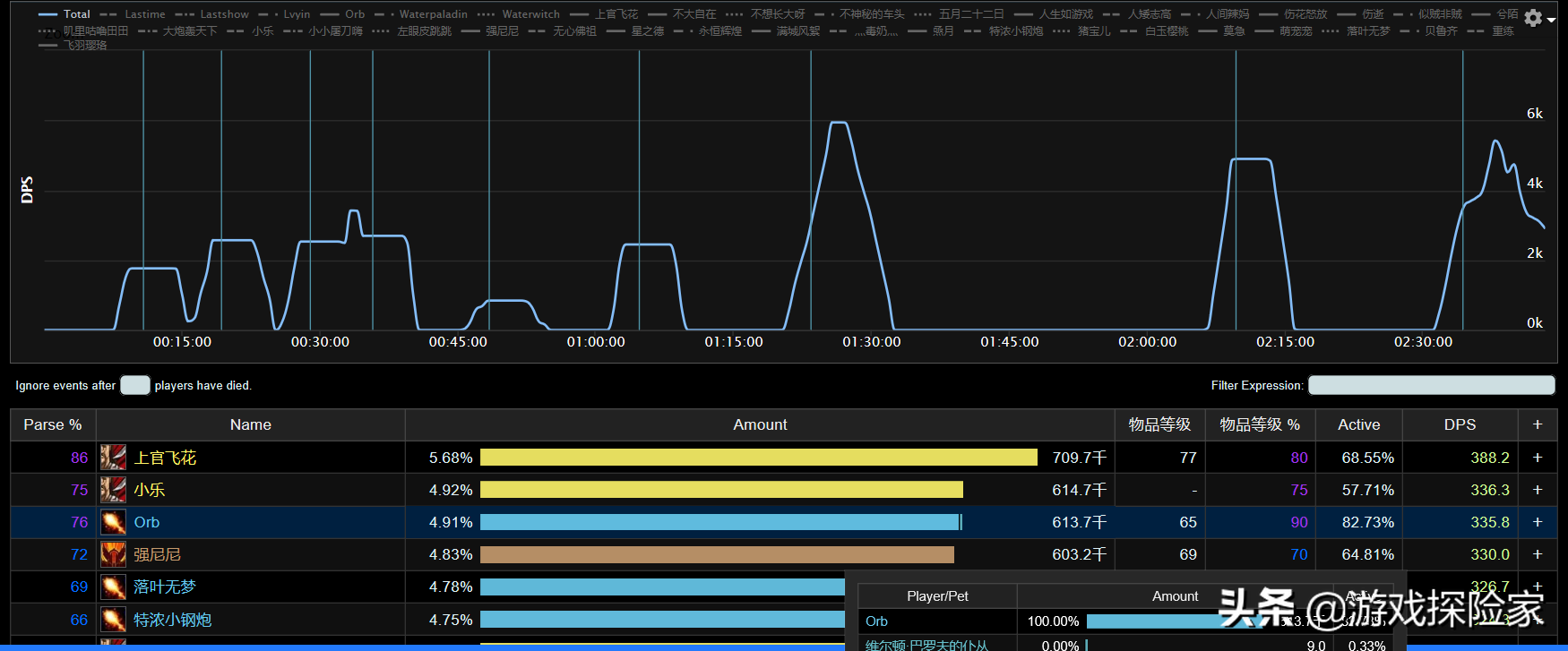Screen dimensions: 1568x651
Task: Toggle the Lastshow series in the legend
Action: 212,14
